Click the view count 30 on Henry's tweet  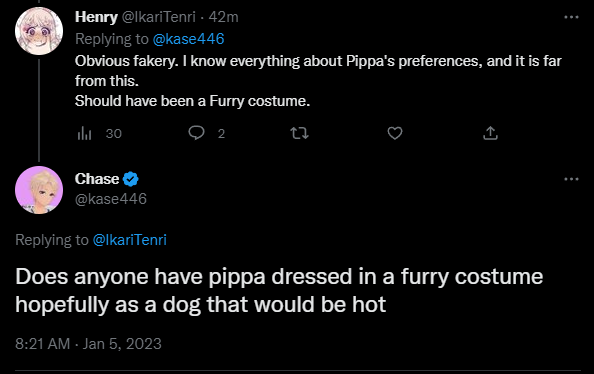coord(114,133)
